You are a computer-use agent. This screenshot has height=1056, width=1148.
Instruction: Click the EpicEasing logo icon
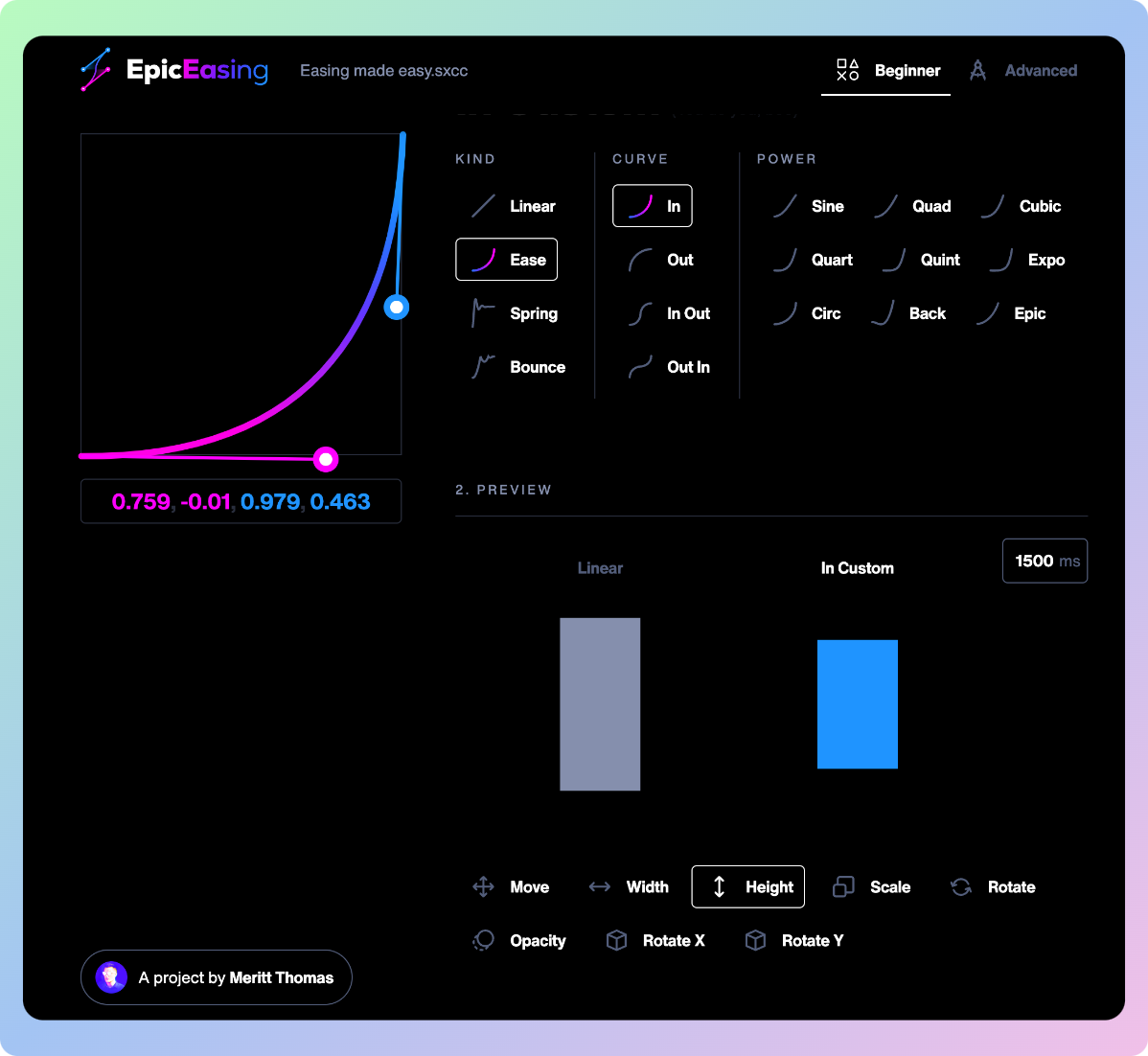pyautogui.click(x=96, y=70)
